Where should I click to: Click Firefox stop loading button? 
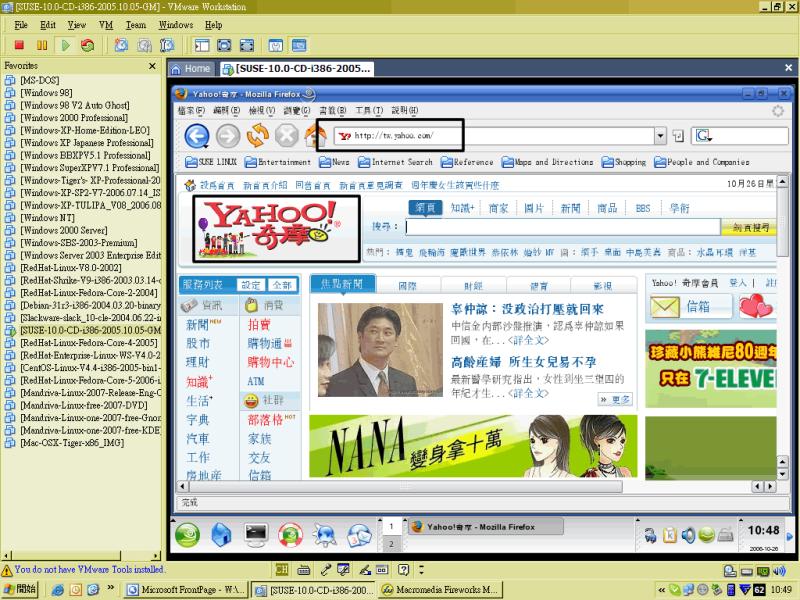tap(287, 136)
